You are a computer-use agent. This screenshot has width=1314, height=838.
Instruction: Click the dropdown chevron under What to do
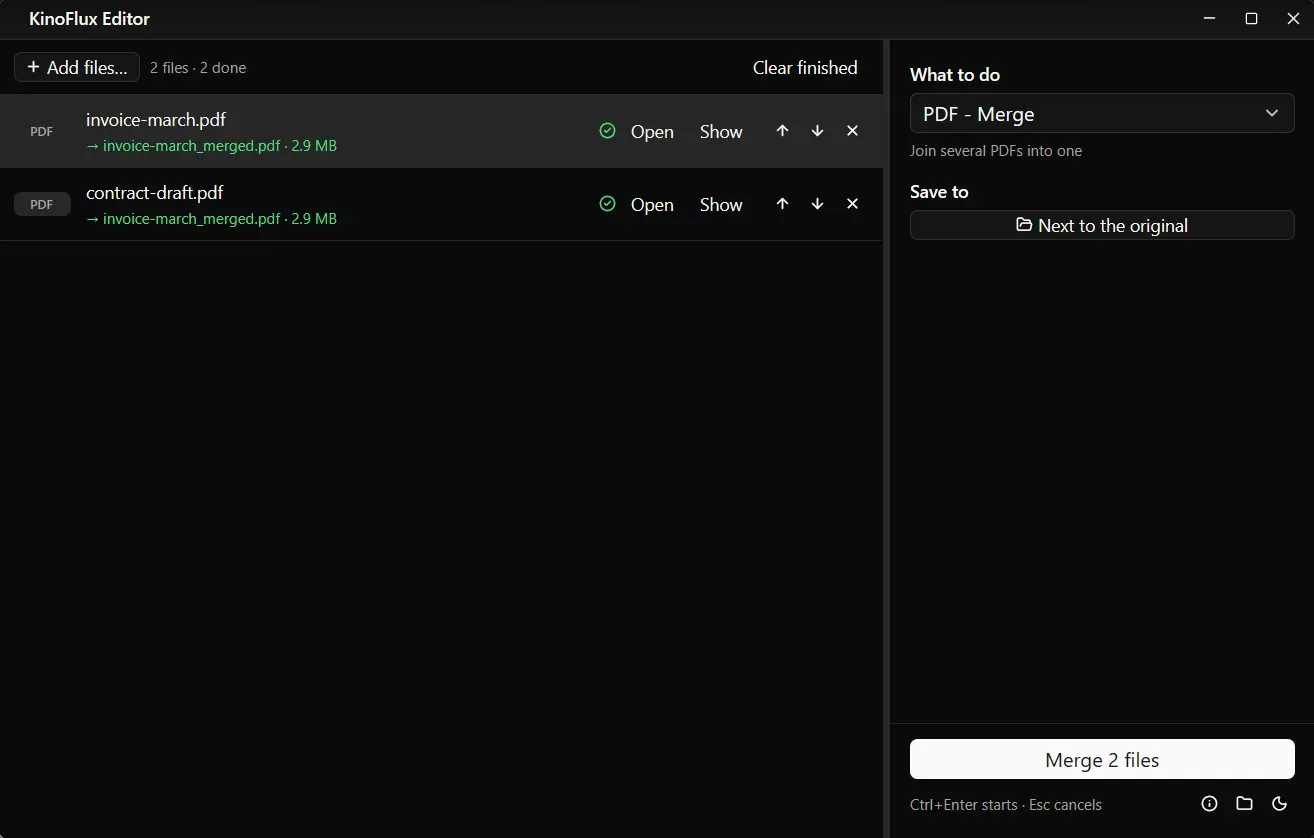1272,114
